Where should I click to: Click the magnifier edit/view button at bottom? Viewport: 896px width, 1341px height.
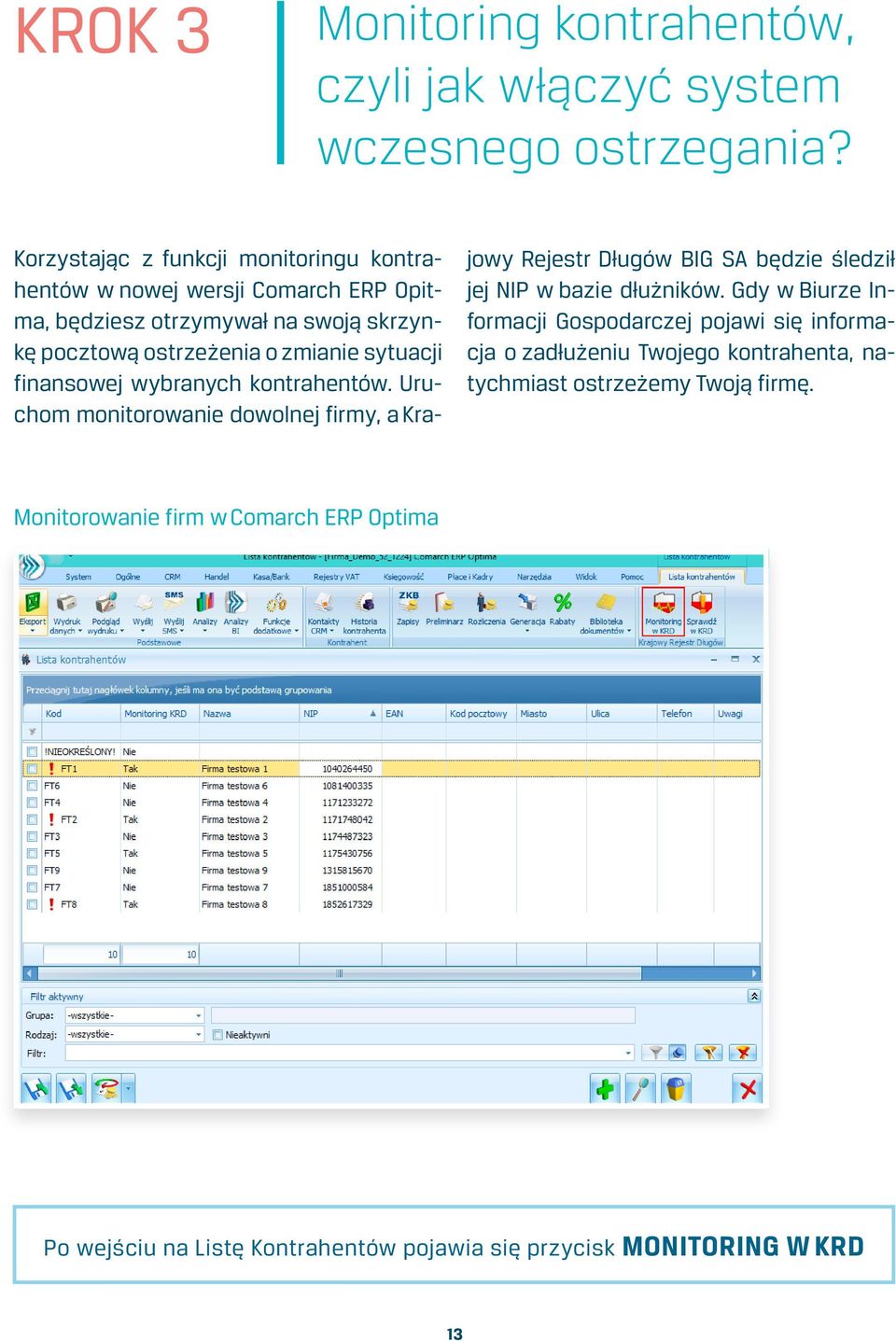pyautogui.click(x=640, y=1088)
